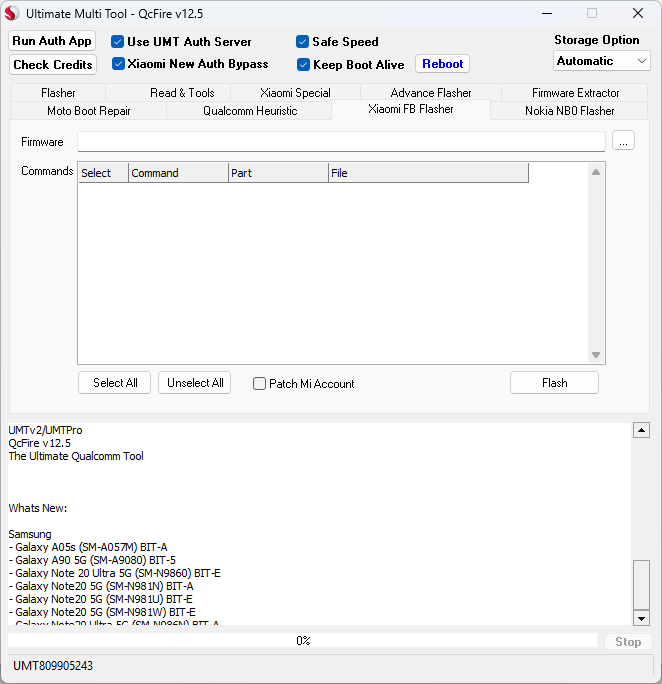This screenshot has width=662, height=684.
Task: Open the Moto Boot Repair tab
Action: 89,111
